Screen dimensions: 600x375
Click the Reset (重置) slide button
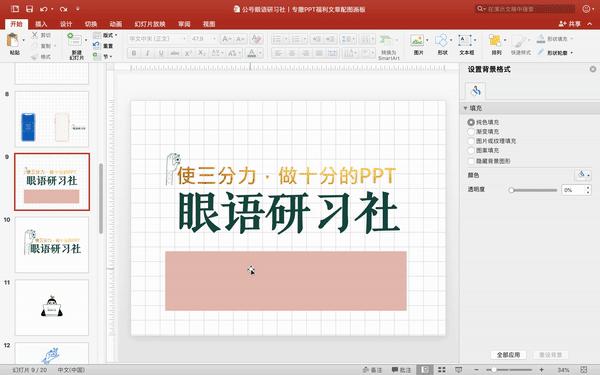103,46
